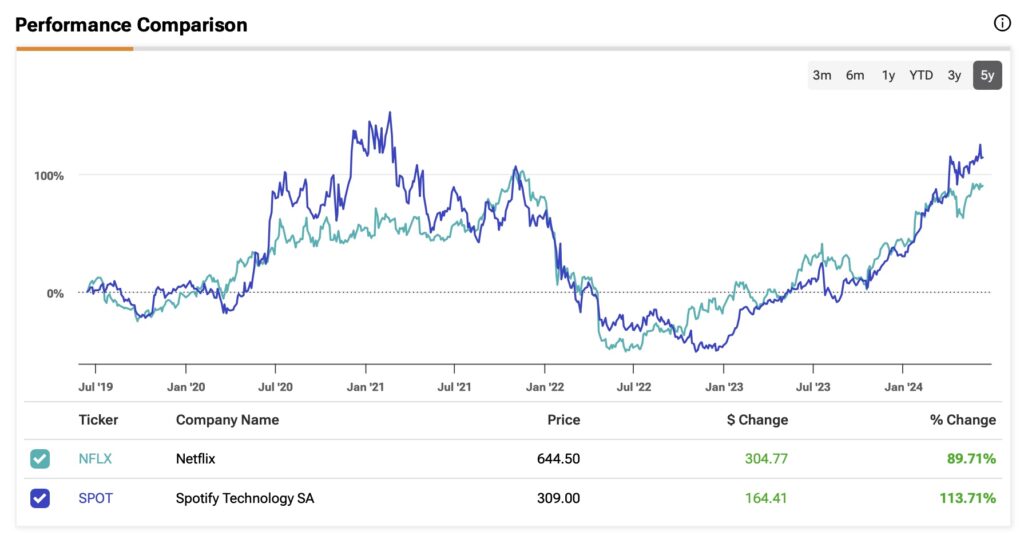Screen dimensions: 1024x539
Task: Click the Ticker column header
Action: 98,420
